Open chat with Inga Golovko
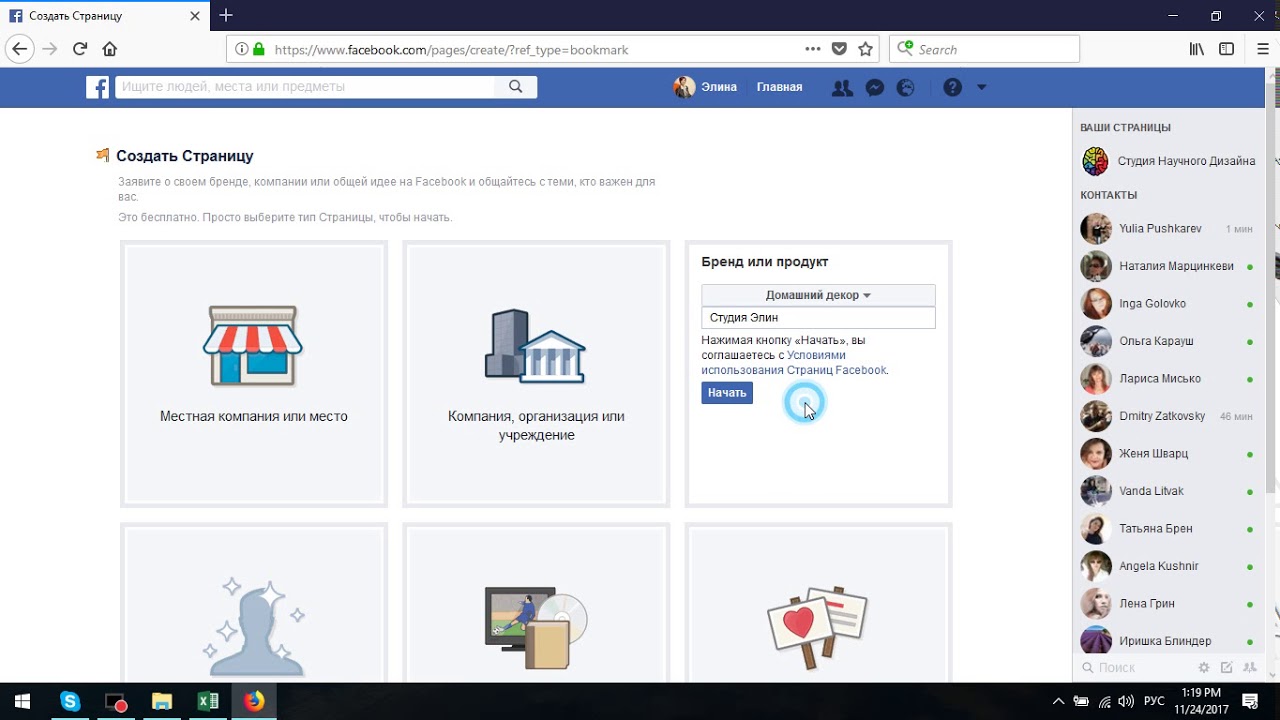1280x720 pixels. pyautogui.click(x=1168, y=304)
